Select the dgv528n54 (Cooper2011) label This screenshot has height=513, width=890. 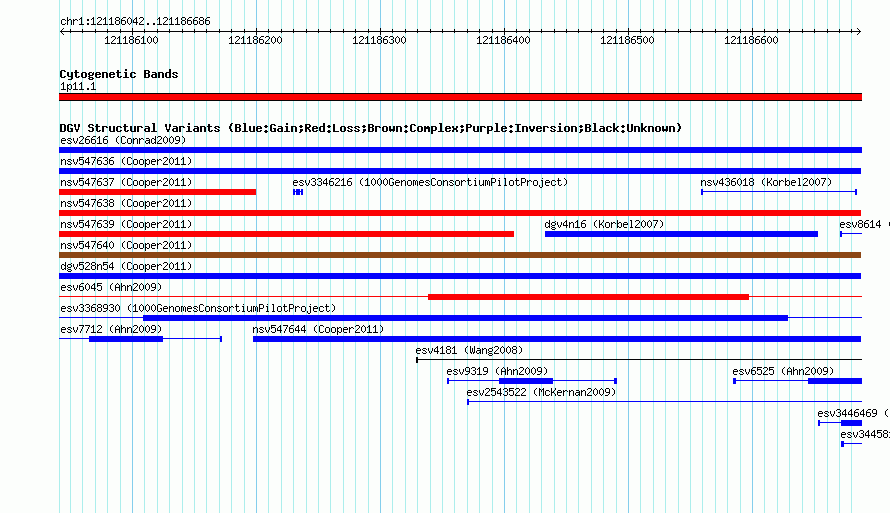pos(126,266)
